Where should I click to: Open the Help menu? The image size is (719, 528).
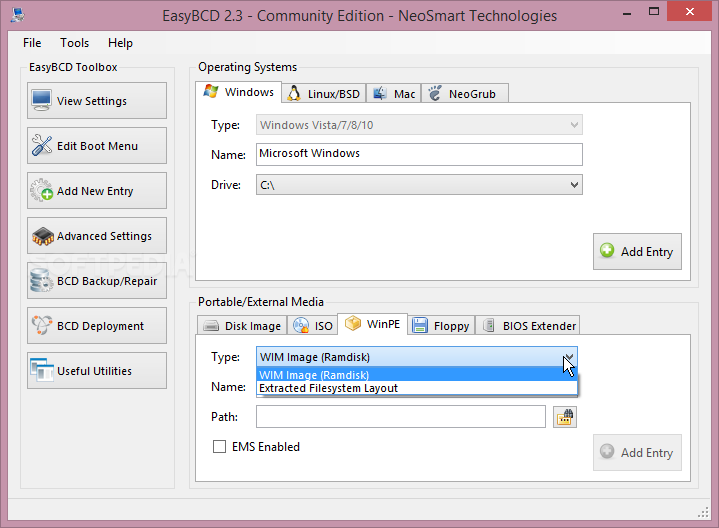click(x=120, y=43)
